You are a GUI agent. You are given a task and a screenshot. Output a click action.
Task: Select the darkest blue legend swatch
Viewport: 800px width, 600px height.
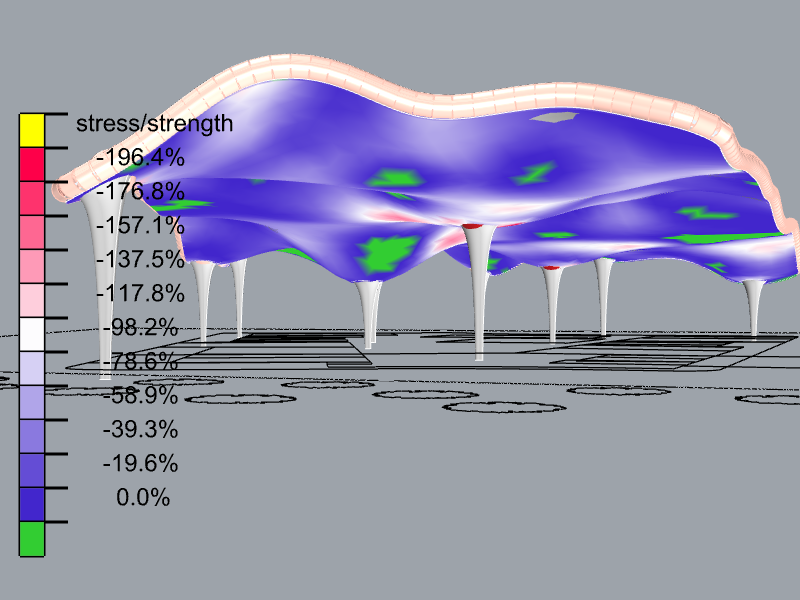(32, 504)
